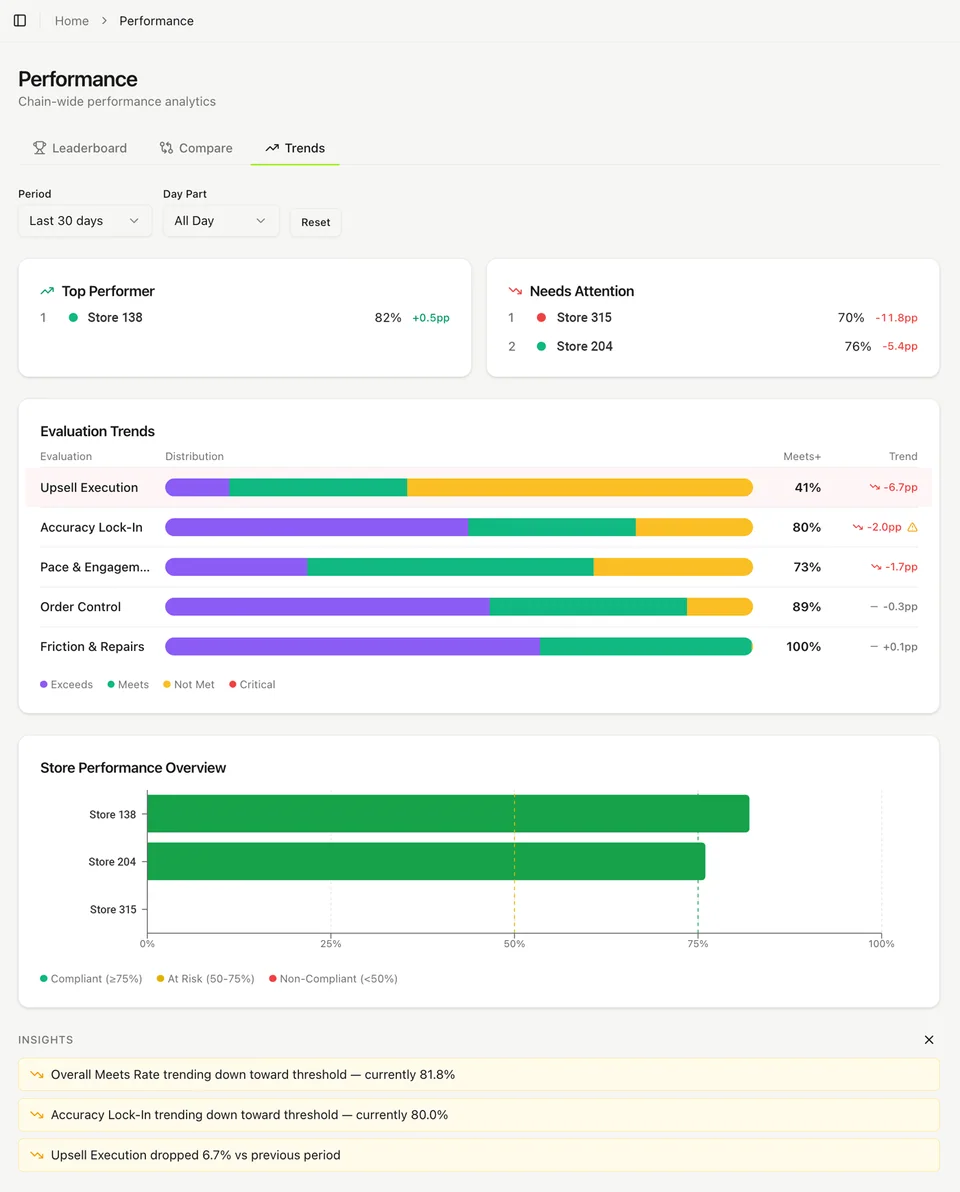Click the trend icon on Accuracy Lock-In insight
This screenshot has height=1192, width=960.
click(x=36, y=1114)
